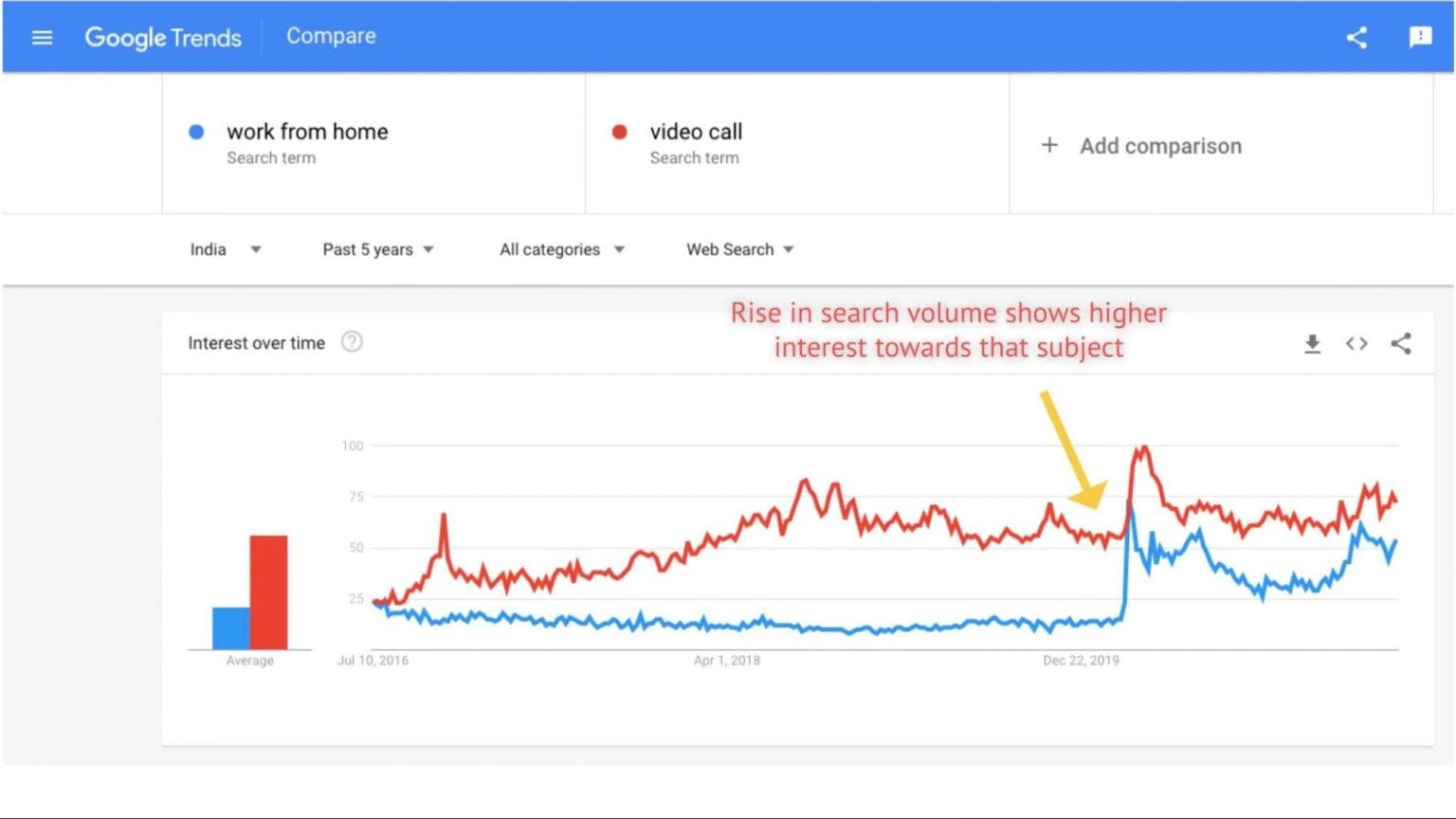Screen dimensions: 1456x819
Task: Edit the work from home term
Action: pos(307,132)
